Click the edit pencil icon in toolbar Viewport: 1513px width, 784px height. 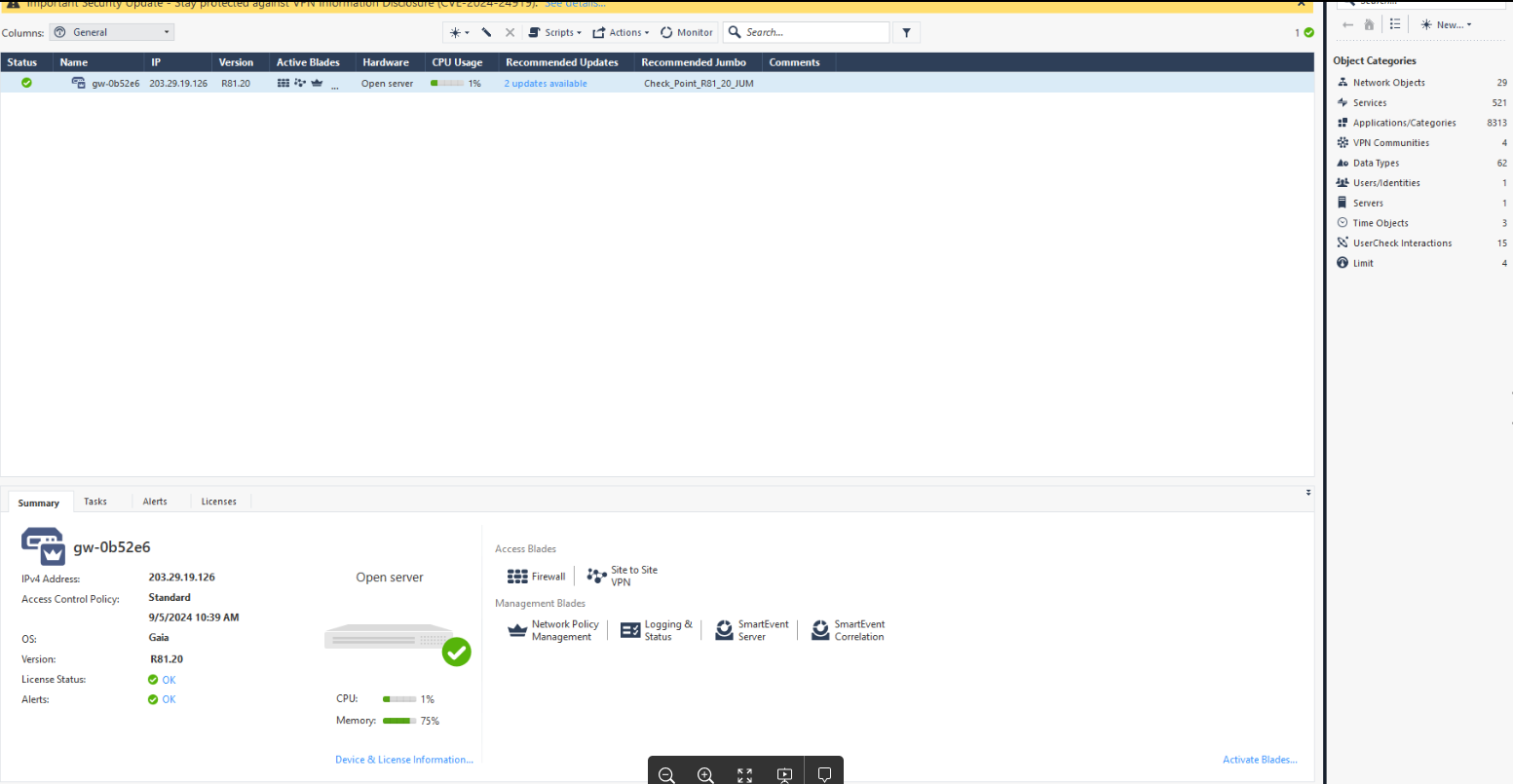pos(486,32)
